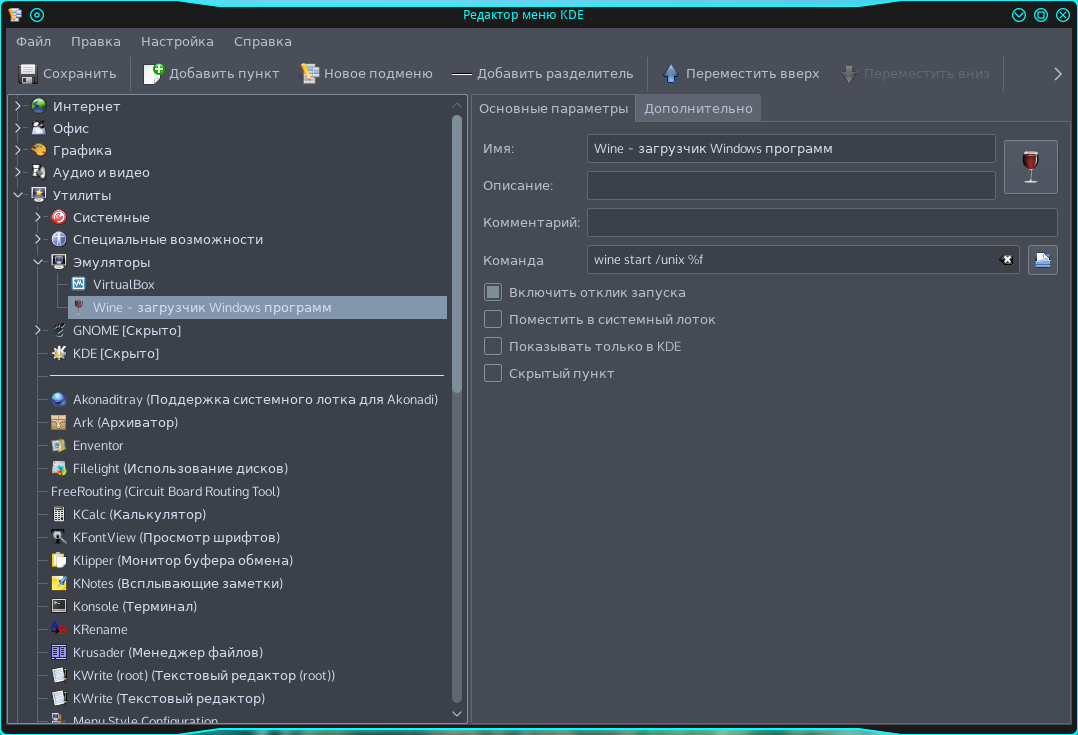Select 'KWrite (root)' entry in tree
Image resolution: width=1078 pixels, height=735 pixels.
(x=204, y=675)
